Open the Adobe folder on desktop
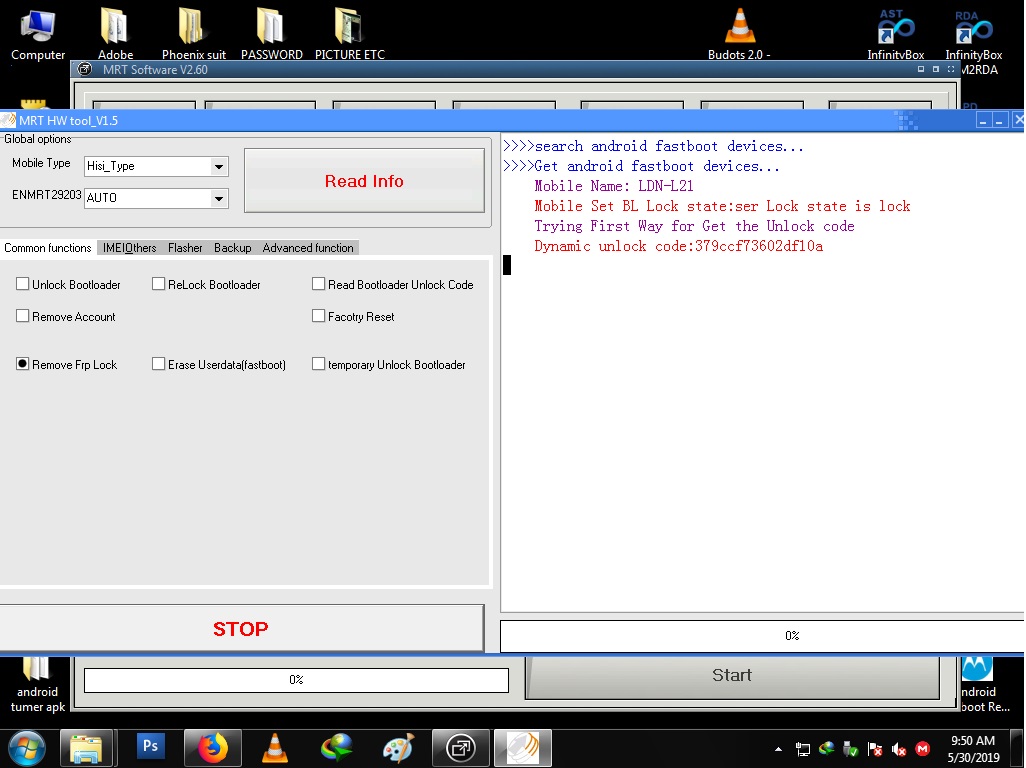This screenshot has height=768, width=1026. point(115,34)
